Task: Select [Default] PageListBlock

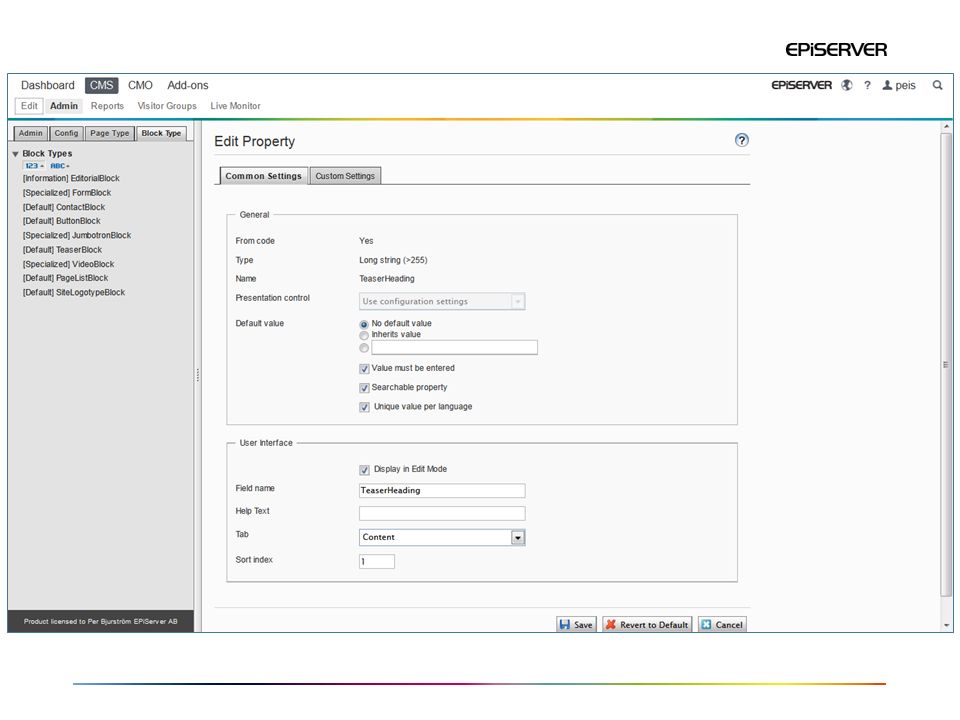Action: (65, 278)
